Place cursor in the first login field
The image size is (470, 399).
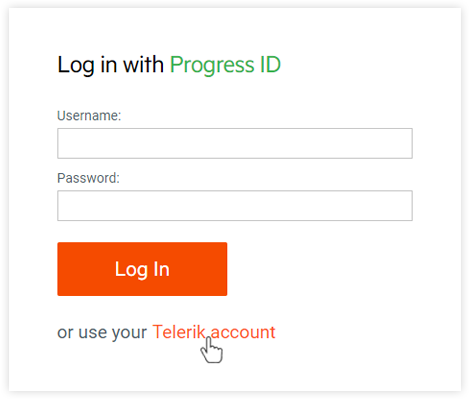click(235, 143)
